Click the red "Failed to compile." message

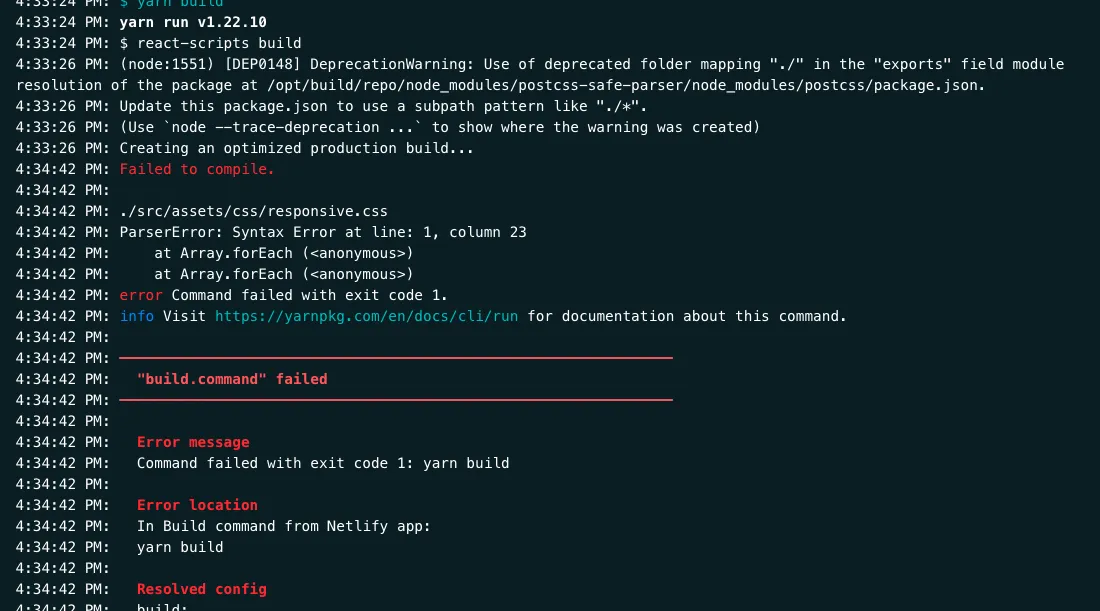pyautogui.click(x=197, y=169)
